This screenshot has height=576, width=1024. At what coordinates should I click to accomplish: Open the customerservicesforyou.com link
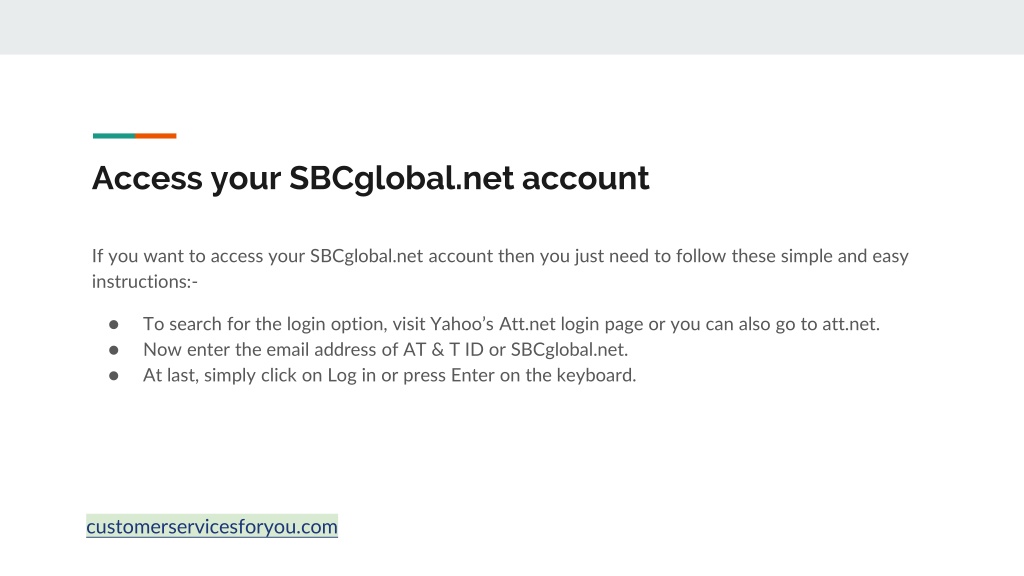tap(212, 526)
